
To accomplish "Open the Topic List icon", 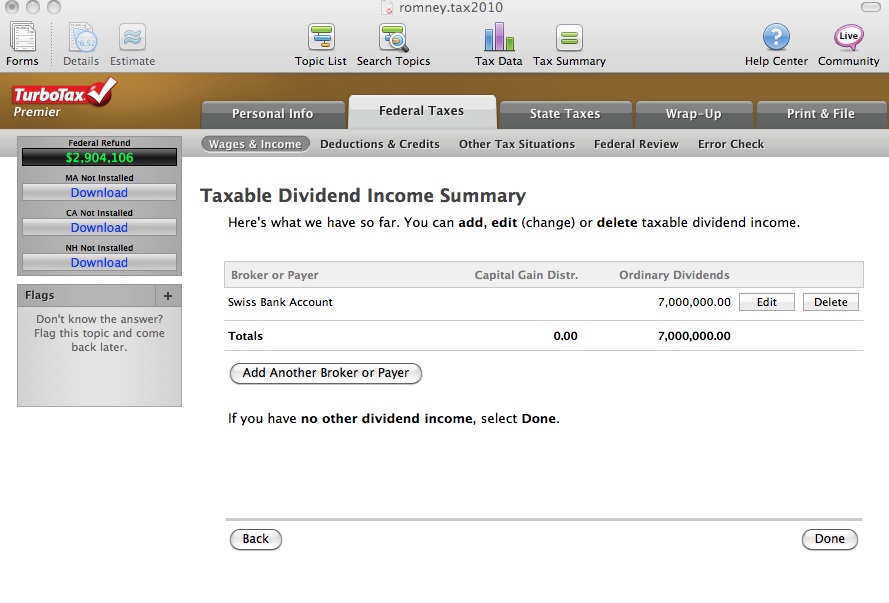I will 321,37.
